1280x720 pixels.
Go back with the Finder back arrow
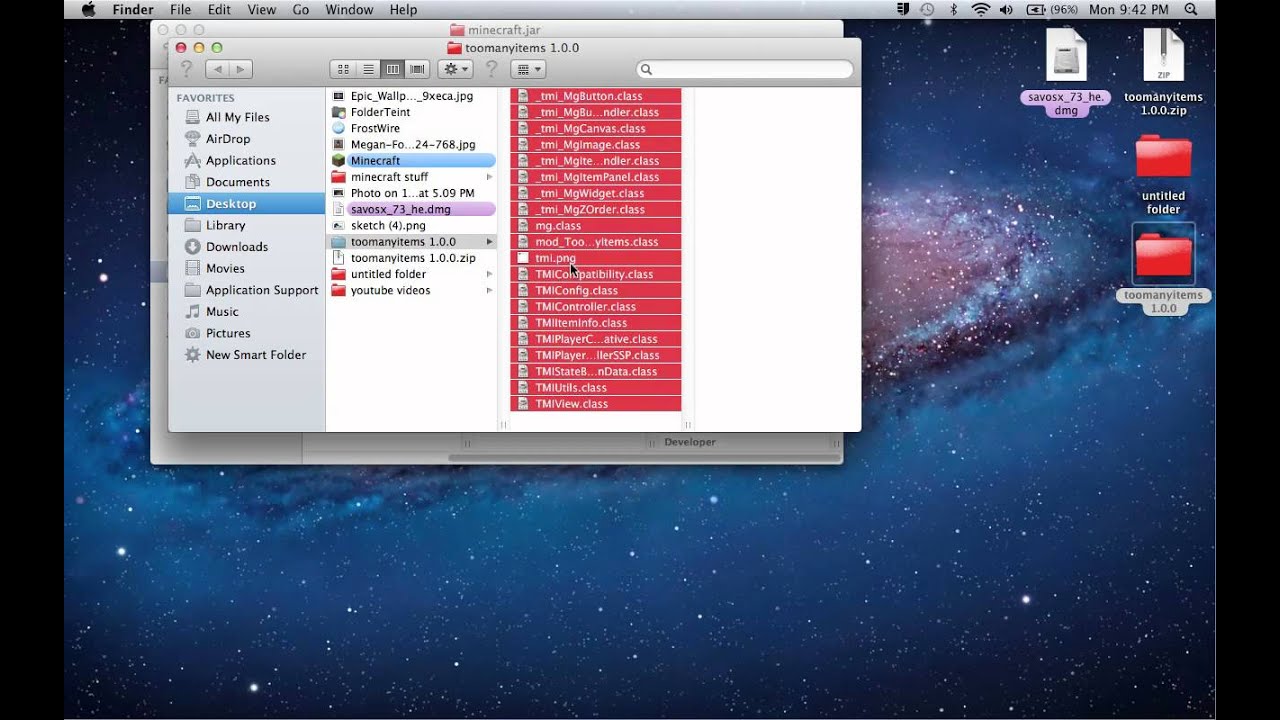click(x=217, y=69)
